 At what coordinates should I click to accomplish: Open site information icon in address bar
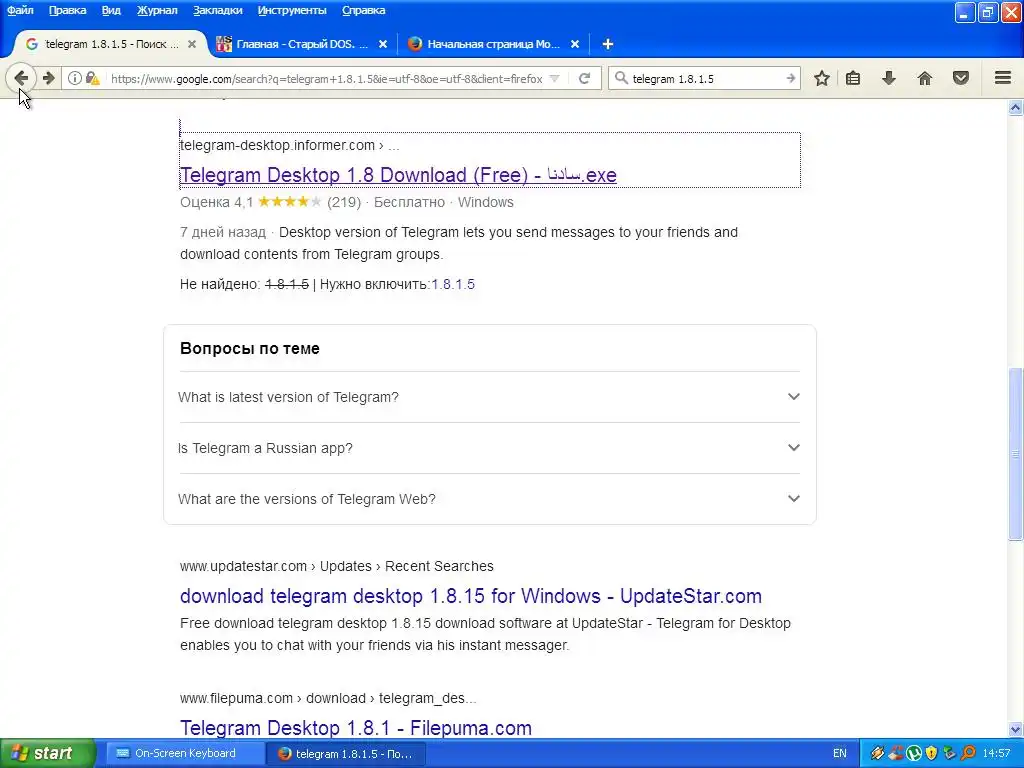[75, 78]
